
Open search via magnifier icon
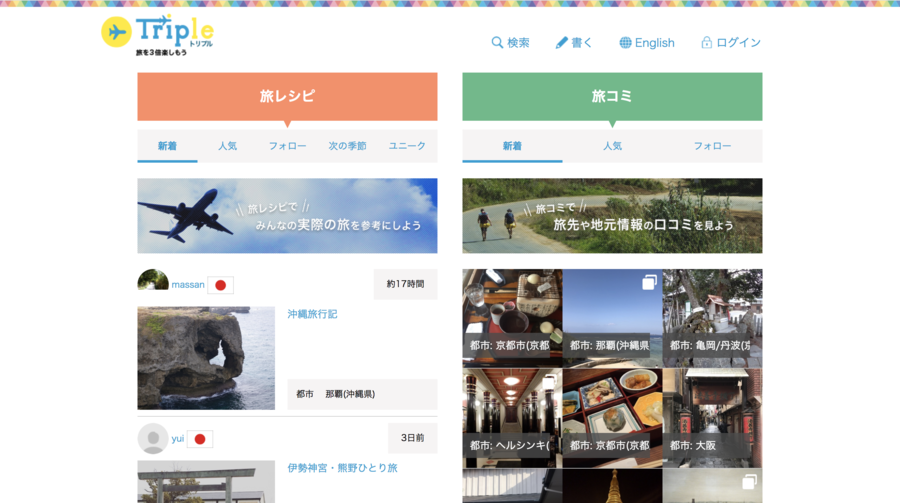click(x=497, y=42)
